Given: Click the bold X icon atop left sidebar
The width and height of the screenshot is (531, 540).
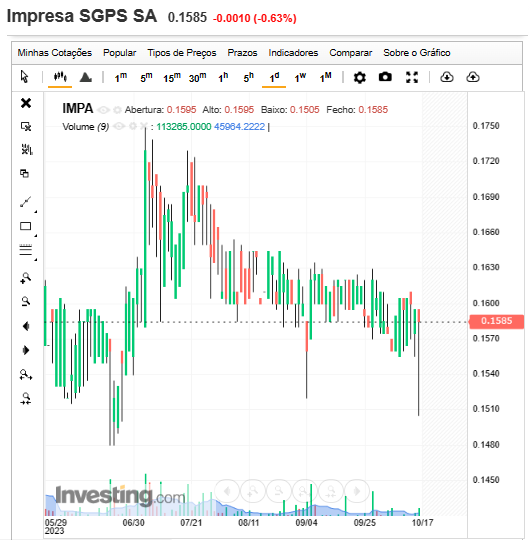Looking at the screenshot, I should pos(26,103).
